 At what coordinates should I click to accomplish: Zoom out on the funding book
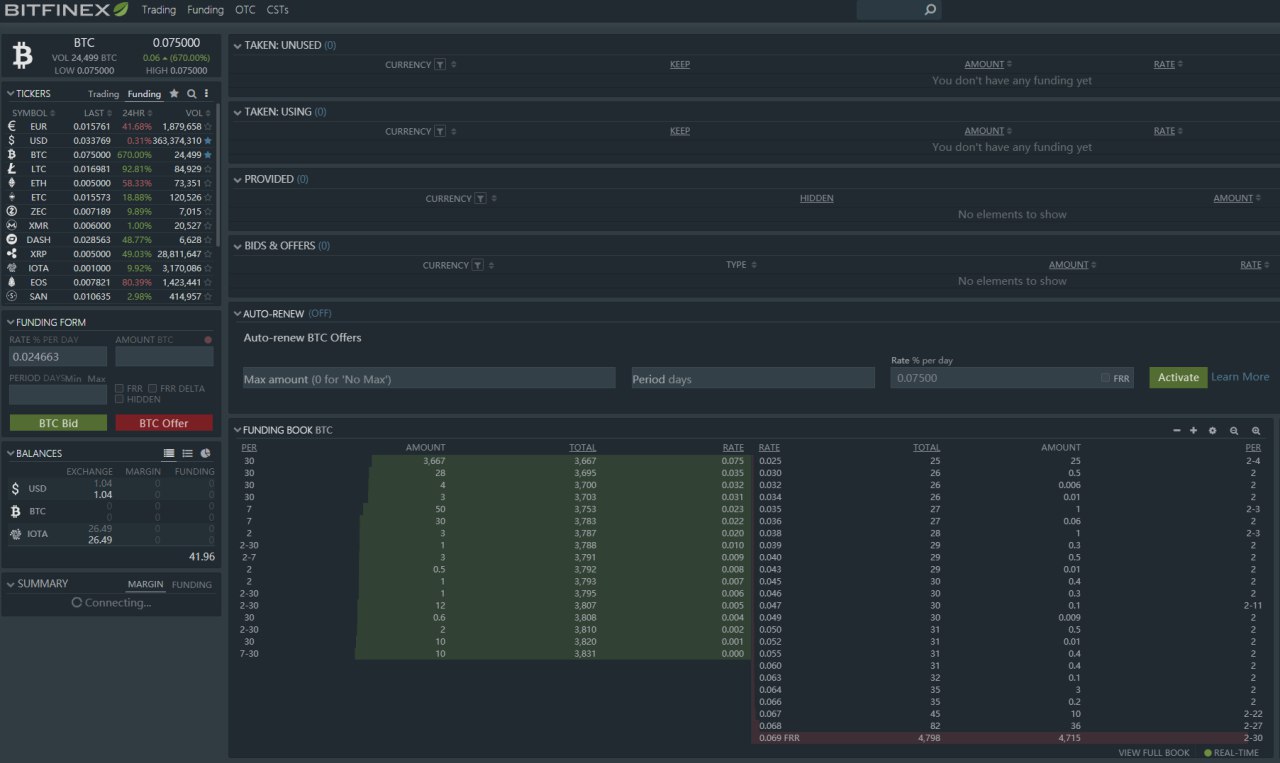[x=1234, y=431]
